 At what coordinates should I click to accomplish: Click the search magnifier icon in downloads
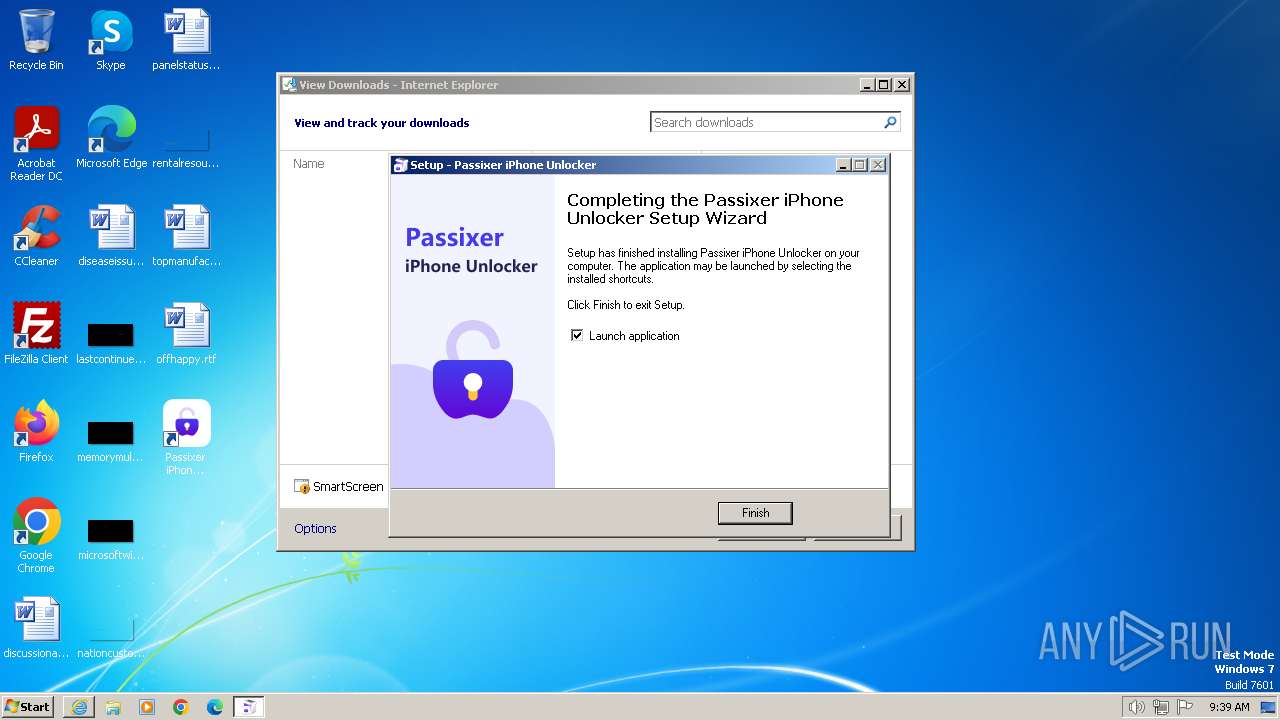pos(890,122)
